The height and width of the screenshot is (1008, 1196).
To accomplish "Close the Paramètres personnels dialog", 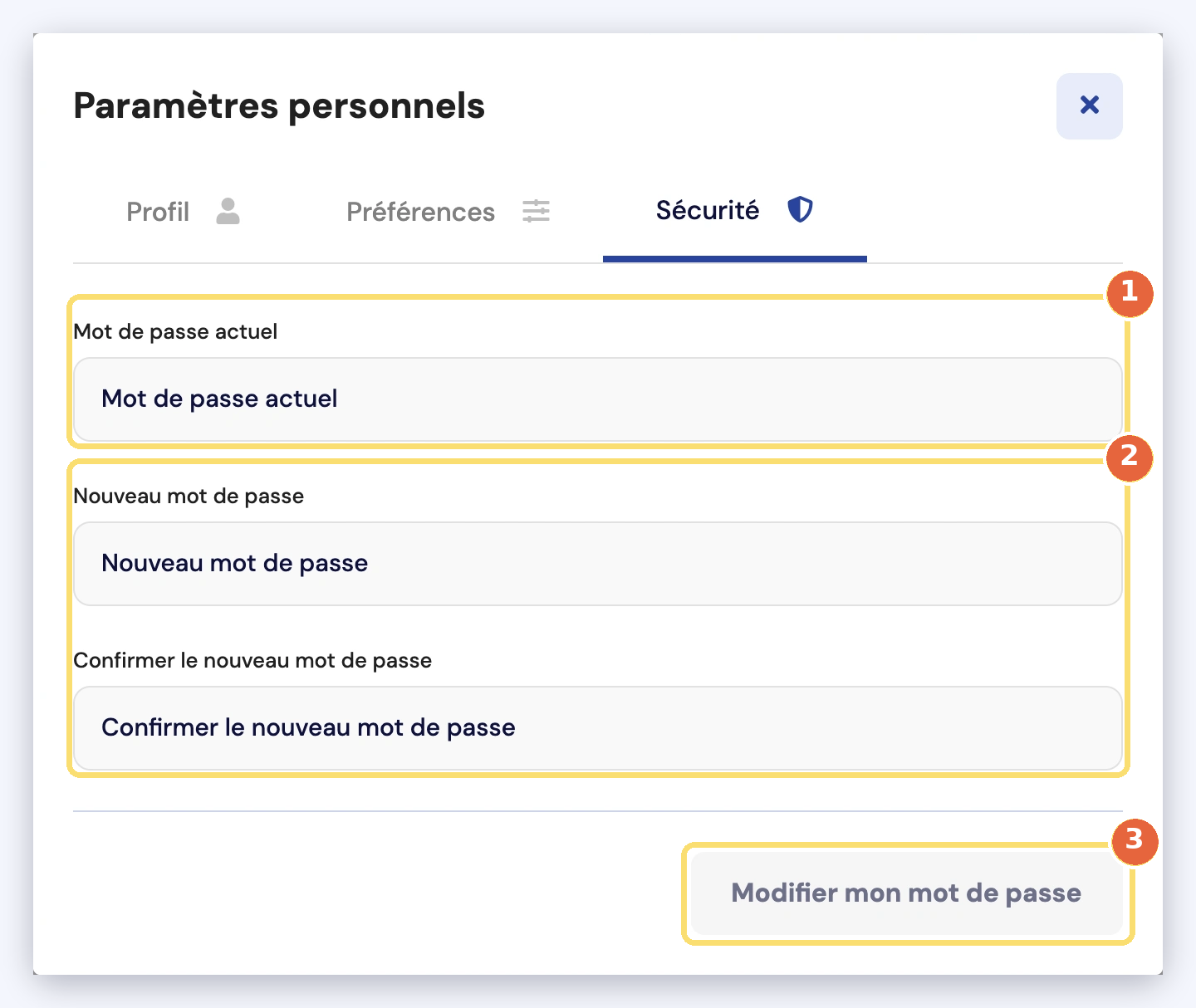I will (1089, 105).
